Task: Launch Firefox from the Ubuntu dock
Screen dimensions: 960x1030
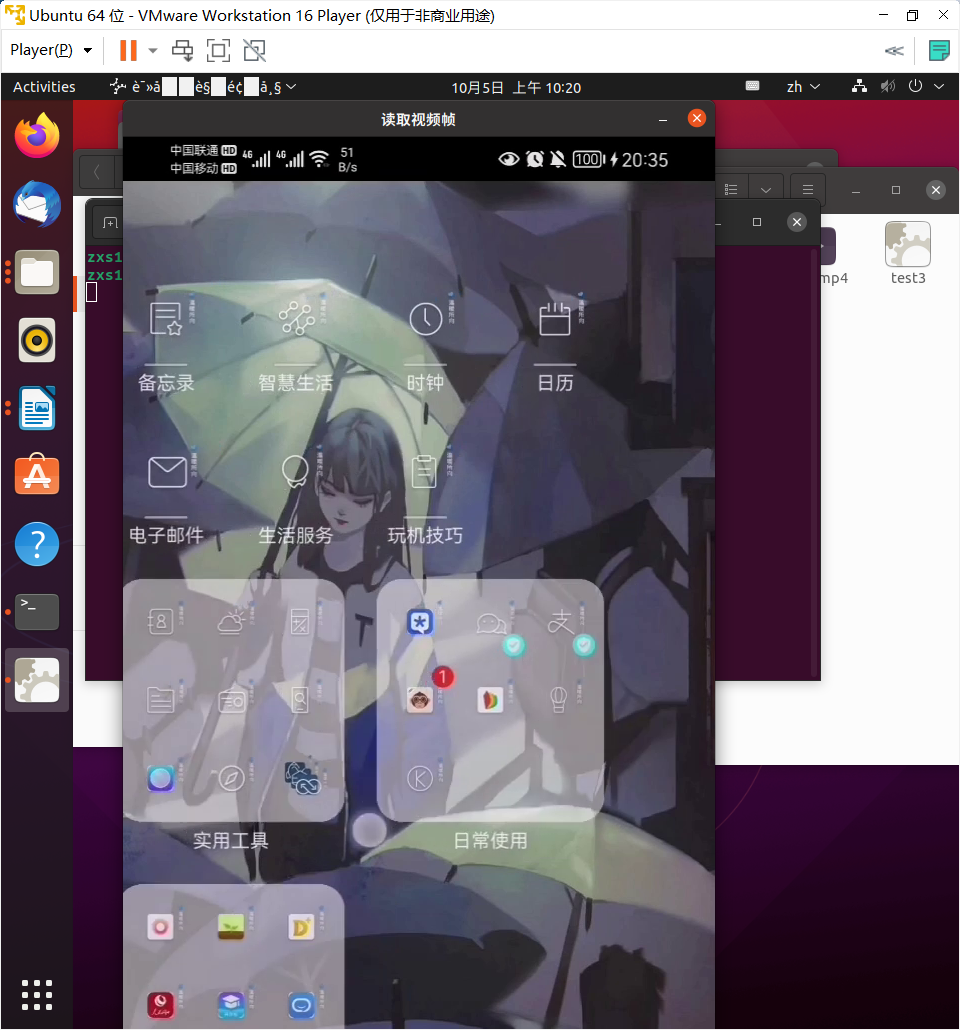Action: click(37, 136)
